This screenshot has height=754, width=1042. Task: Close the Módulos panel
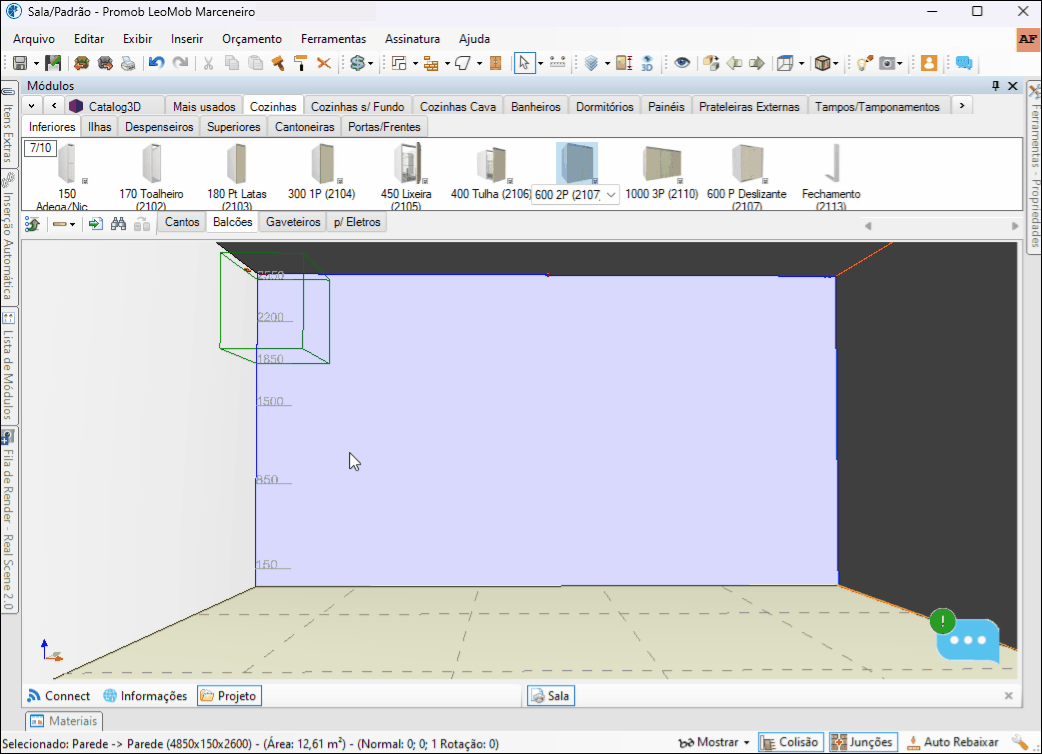tap(1013, 86)
